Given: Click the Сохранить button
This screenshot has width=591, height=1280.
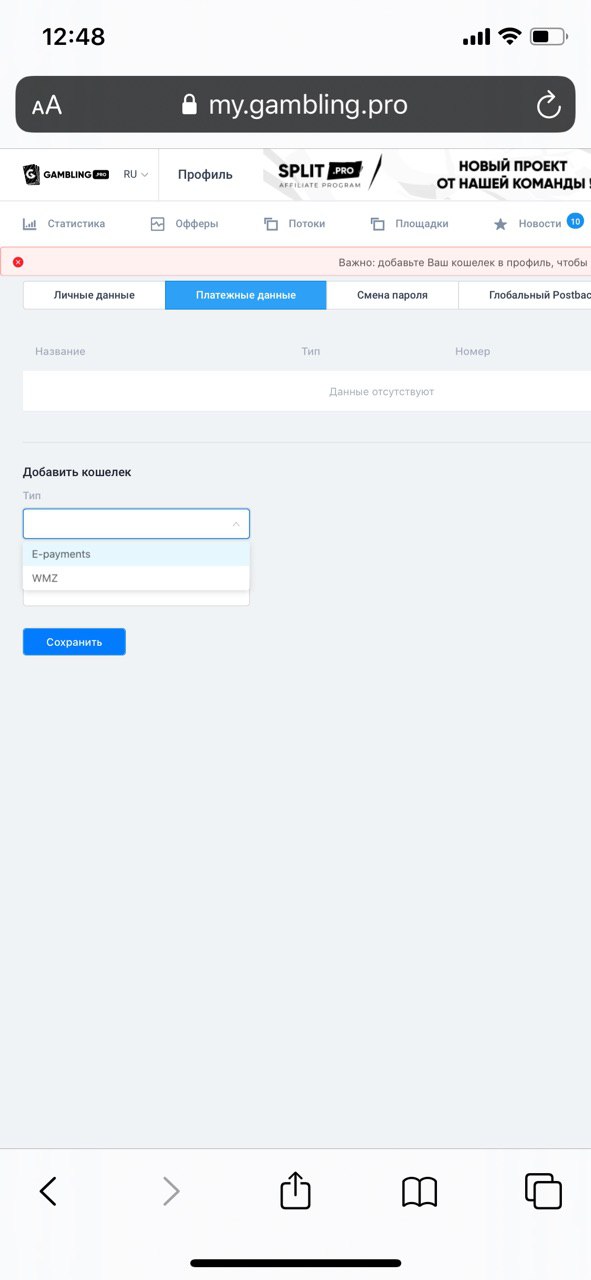Looking at the screenshot, I should (74, 642).
